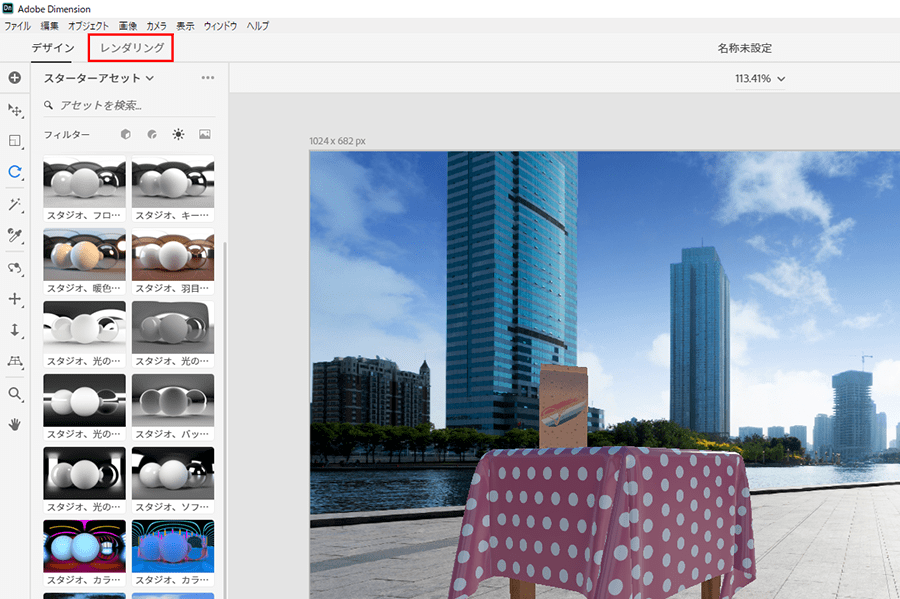The height and width of the screenshot is (599, 900).
Task: Select the Scale tool
Action: point(15,141)
